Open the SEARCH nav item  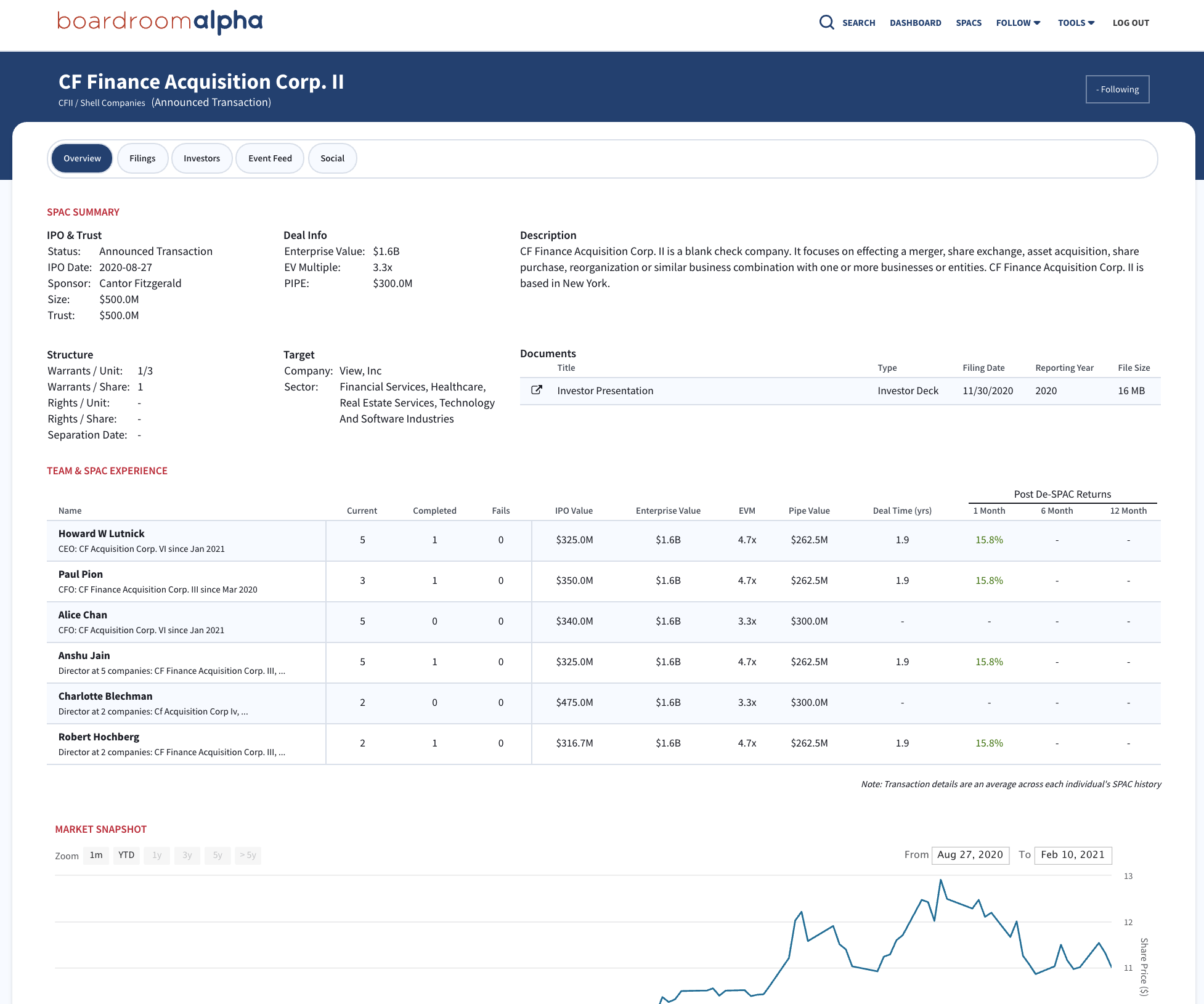point(858,23)
